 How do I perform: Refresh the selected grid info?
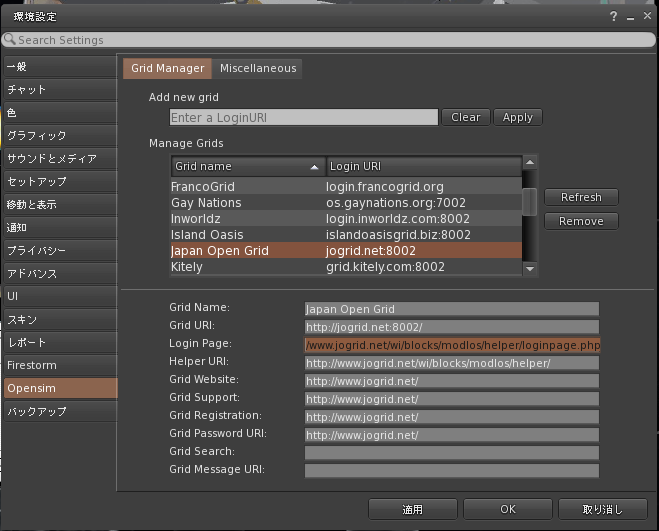click(x=581, y=197)
